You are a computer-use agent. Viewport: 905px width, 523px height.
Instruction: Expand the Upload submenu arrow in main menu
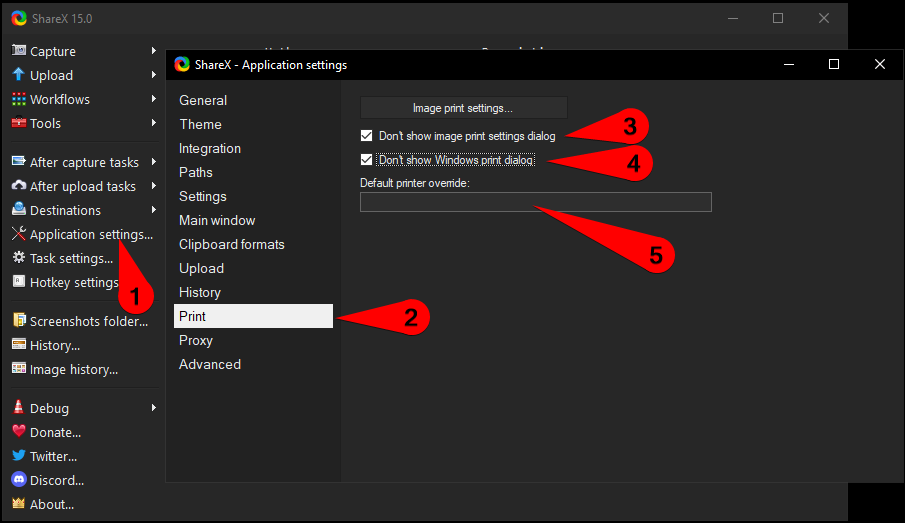click(154, 74)
